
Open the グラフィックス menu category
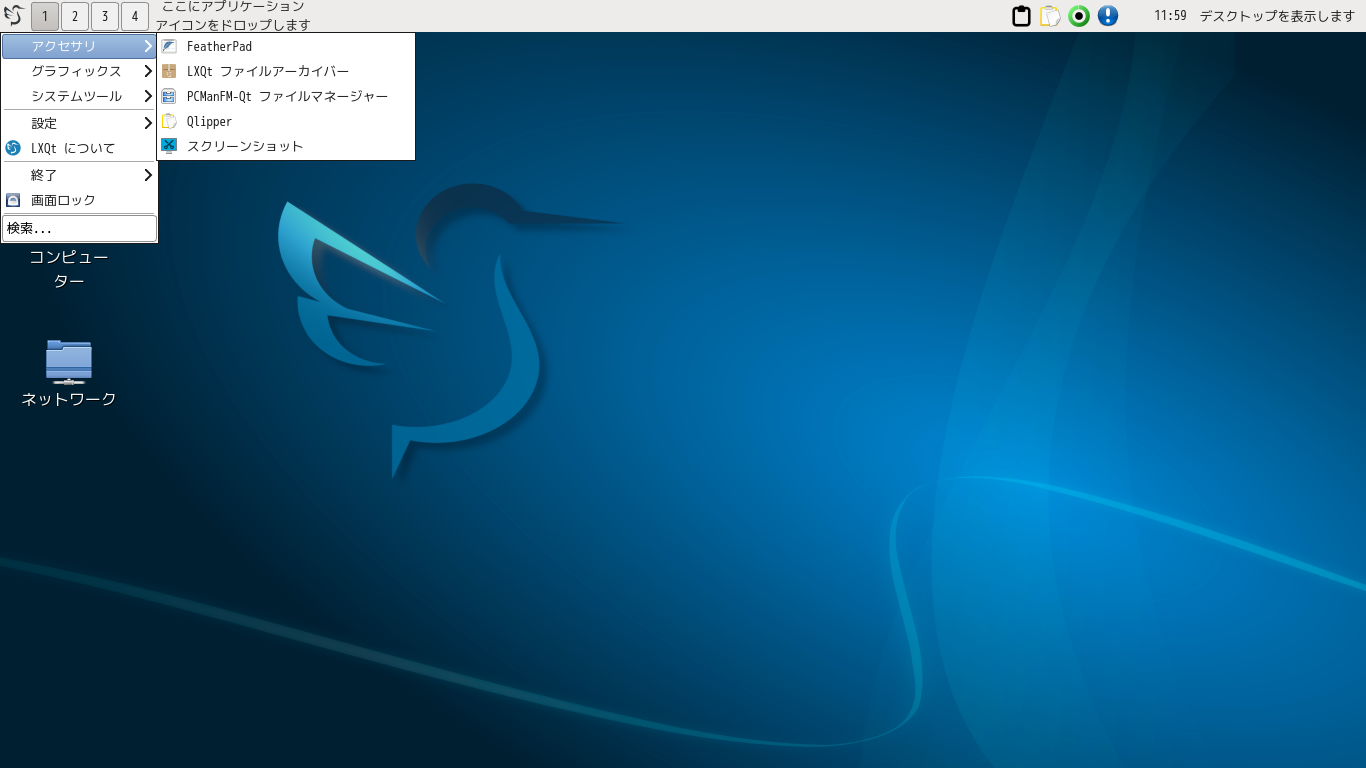coord(79,71)
